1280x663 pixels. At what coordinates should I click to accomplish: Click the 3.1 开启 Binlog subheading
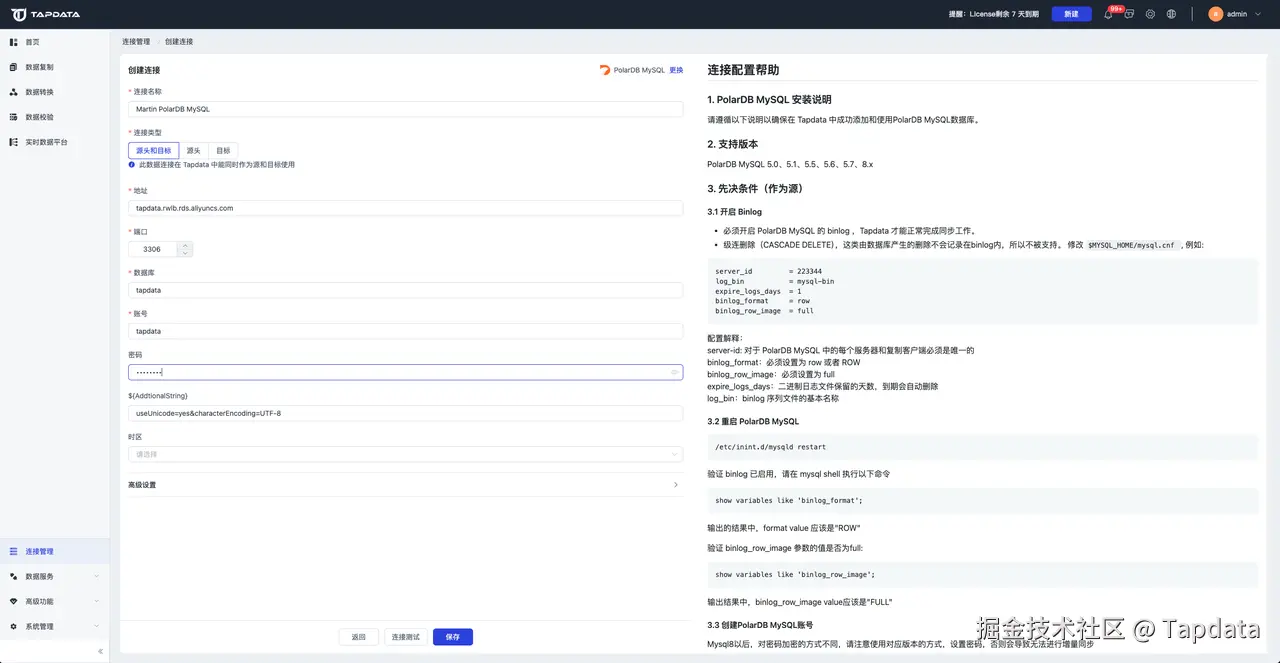pos(734,212)
